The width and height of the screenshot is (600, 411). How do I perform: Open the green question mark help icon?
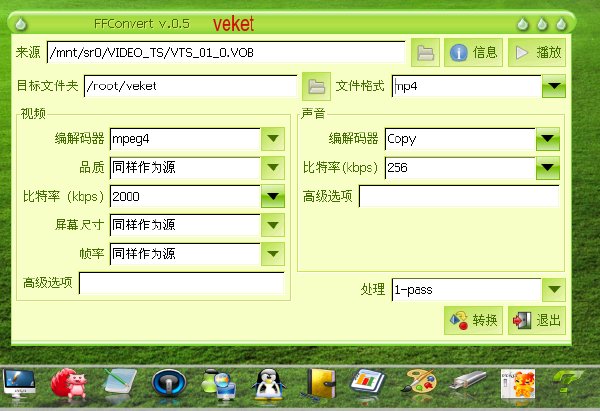[x=568, y=381]
